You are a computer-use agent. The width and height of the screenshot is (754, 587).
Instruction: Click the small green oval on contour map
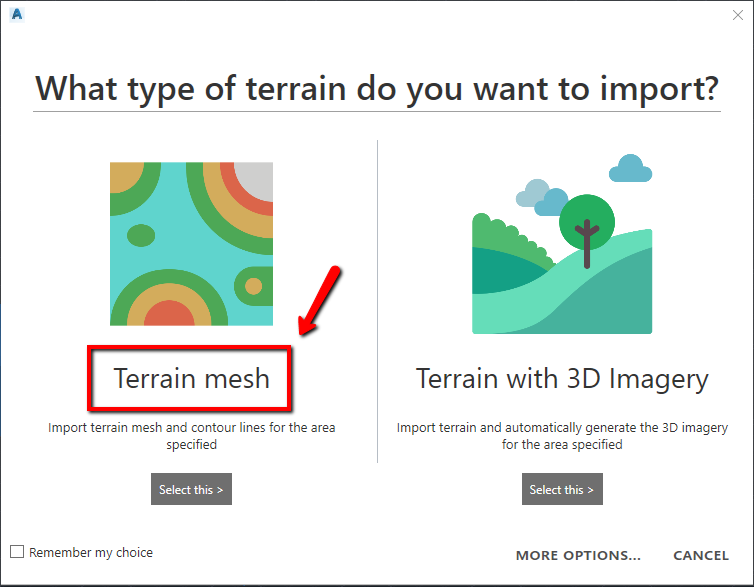coord(141,235)
